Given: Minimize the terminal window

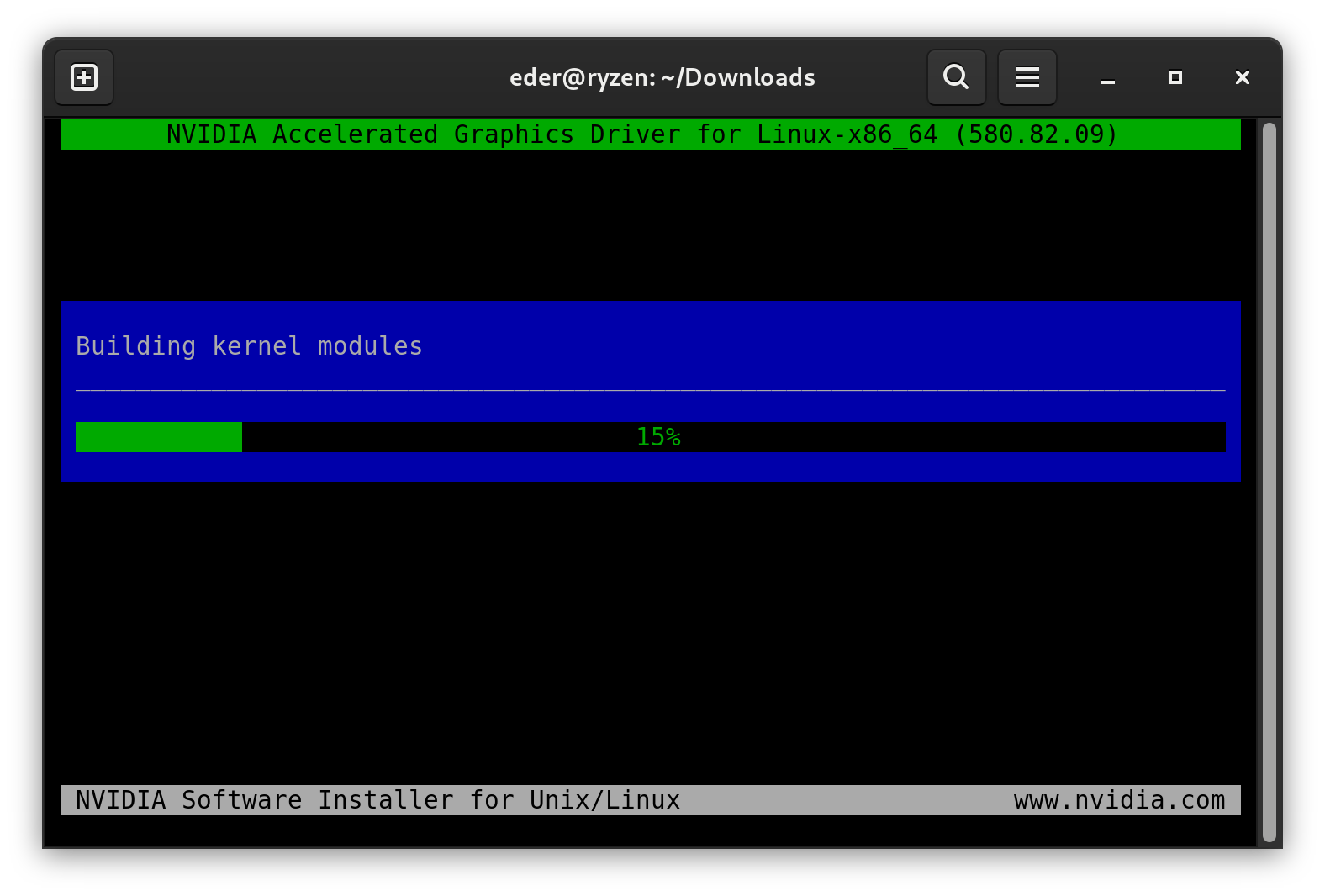Looking at the screenshot, I should coord(1108,78).
